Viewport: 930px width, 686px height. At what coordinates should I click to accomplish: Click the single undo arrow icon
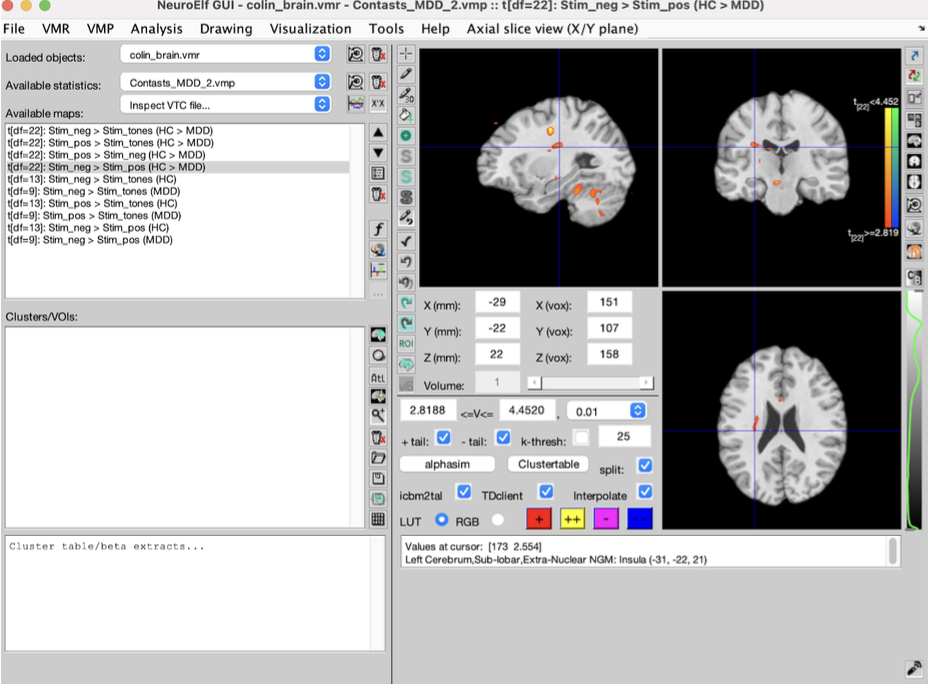pos(406,261)
